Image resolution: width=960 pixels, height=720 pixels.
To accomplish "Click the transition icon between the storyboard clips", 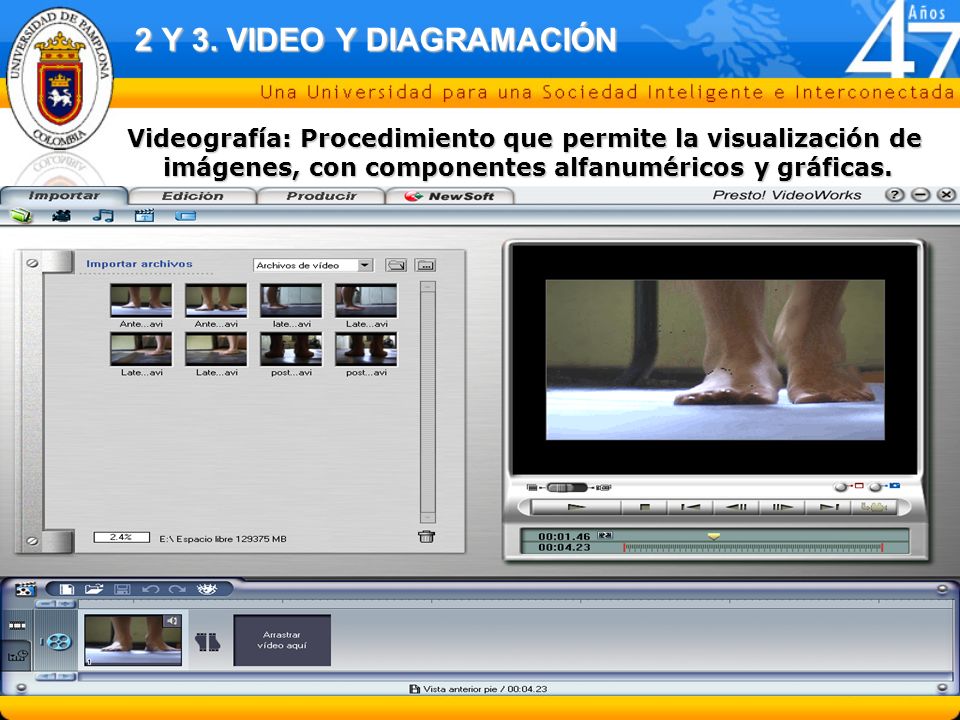I will (207, 642).
